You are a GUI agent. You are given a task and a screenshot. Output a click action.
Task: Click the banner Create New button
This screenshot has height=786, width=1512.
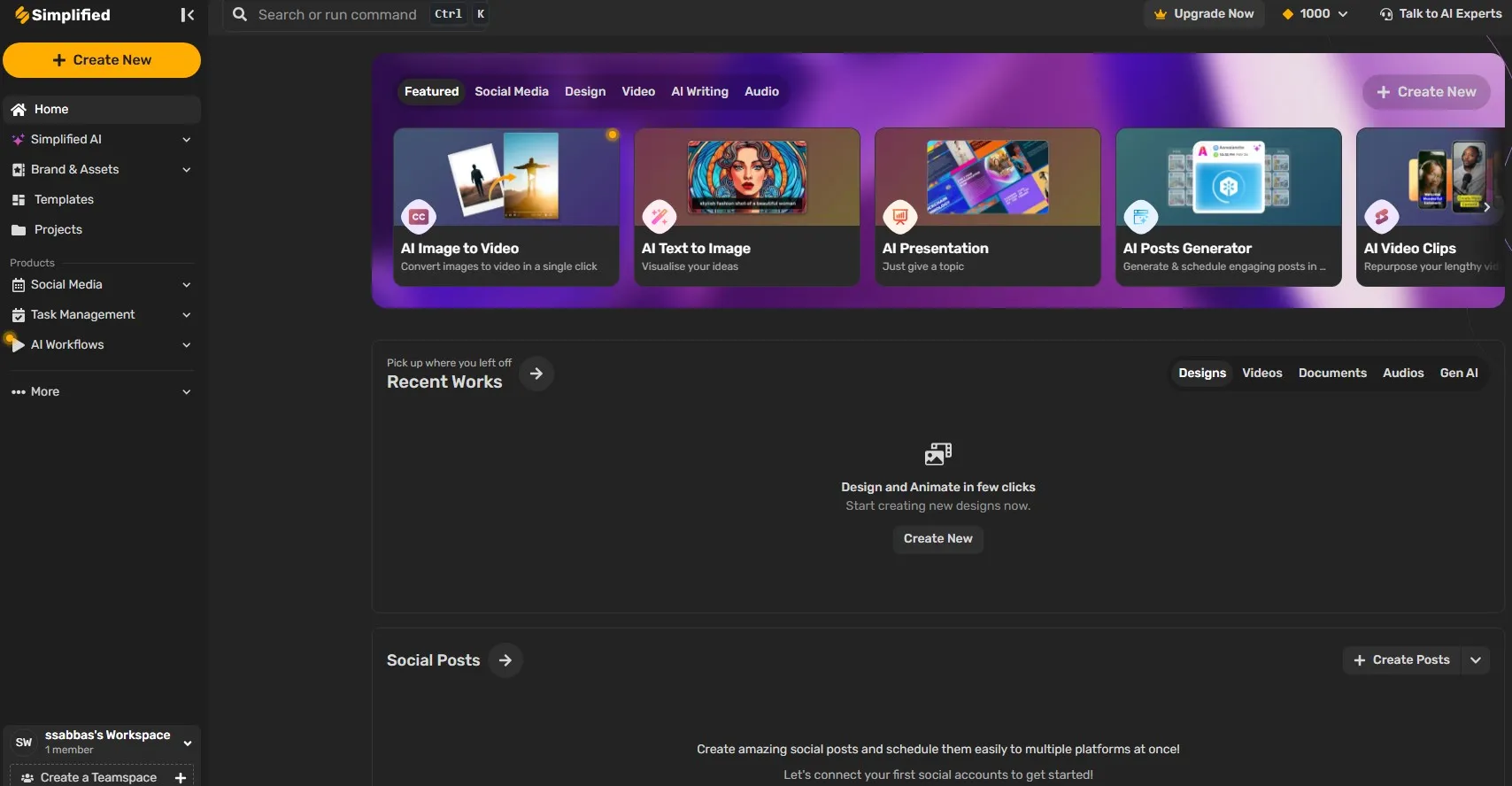click(1426, 92)
